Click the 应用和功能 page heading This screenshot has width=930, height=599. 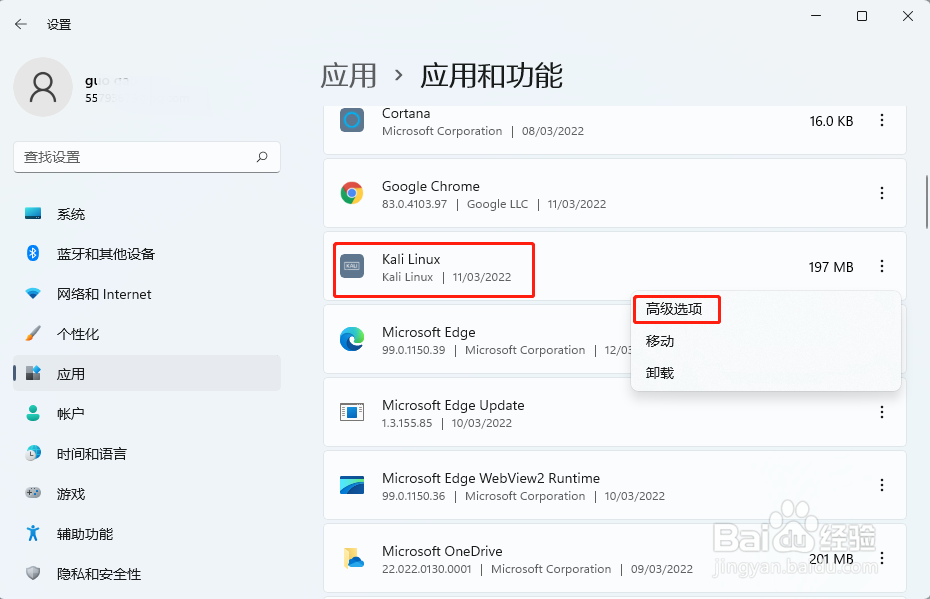coord(491,76)
